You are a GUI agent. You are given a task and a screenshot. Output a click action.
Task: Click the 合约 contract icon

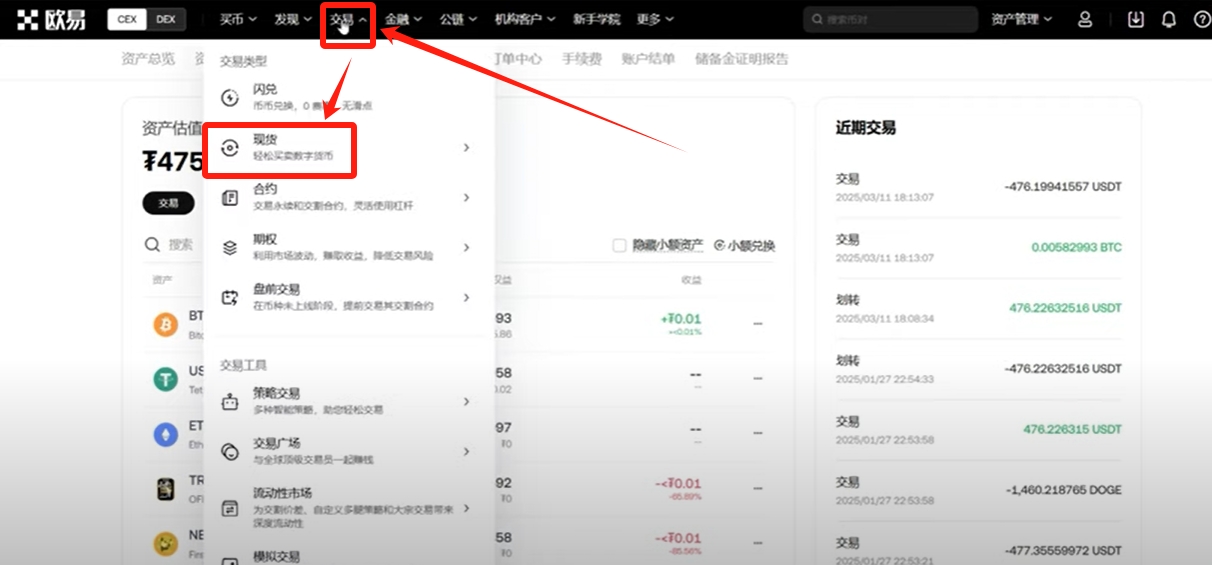pyautogui.click(x=230, y=198)
